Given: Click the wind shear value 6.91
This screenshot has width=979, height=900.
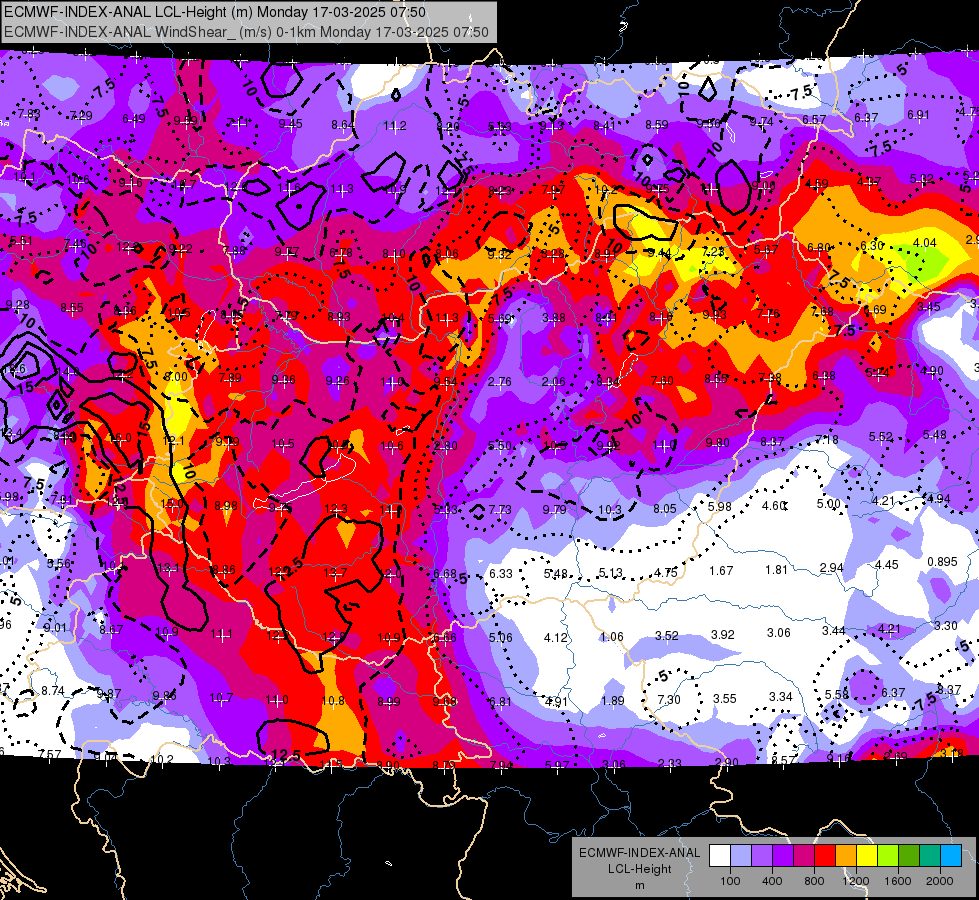Looking at the screenshot, I should coord(918,115).
